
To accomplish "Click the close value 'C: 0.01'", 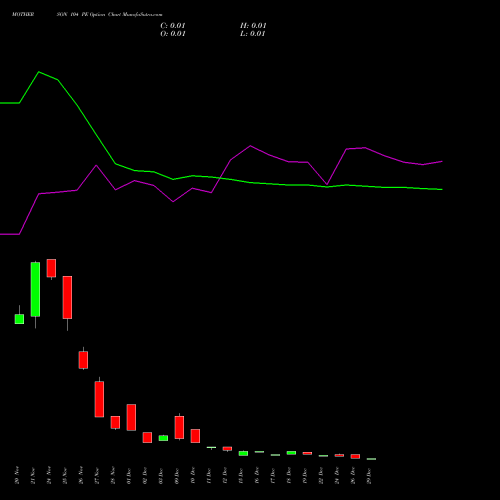I will pos(173,26).
